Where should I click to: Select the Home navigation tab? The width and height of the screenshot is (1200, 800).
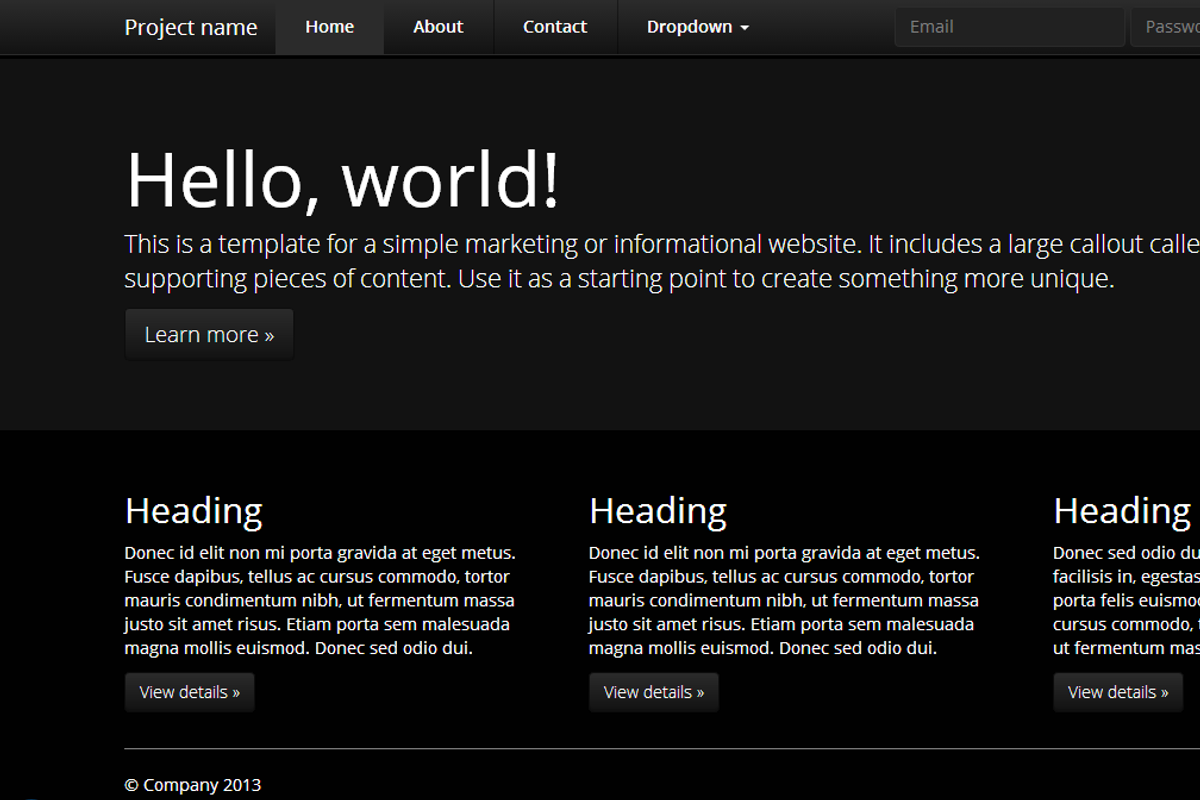click(x=329, y=27)
